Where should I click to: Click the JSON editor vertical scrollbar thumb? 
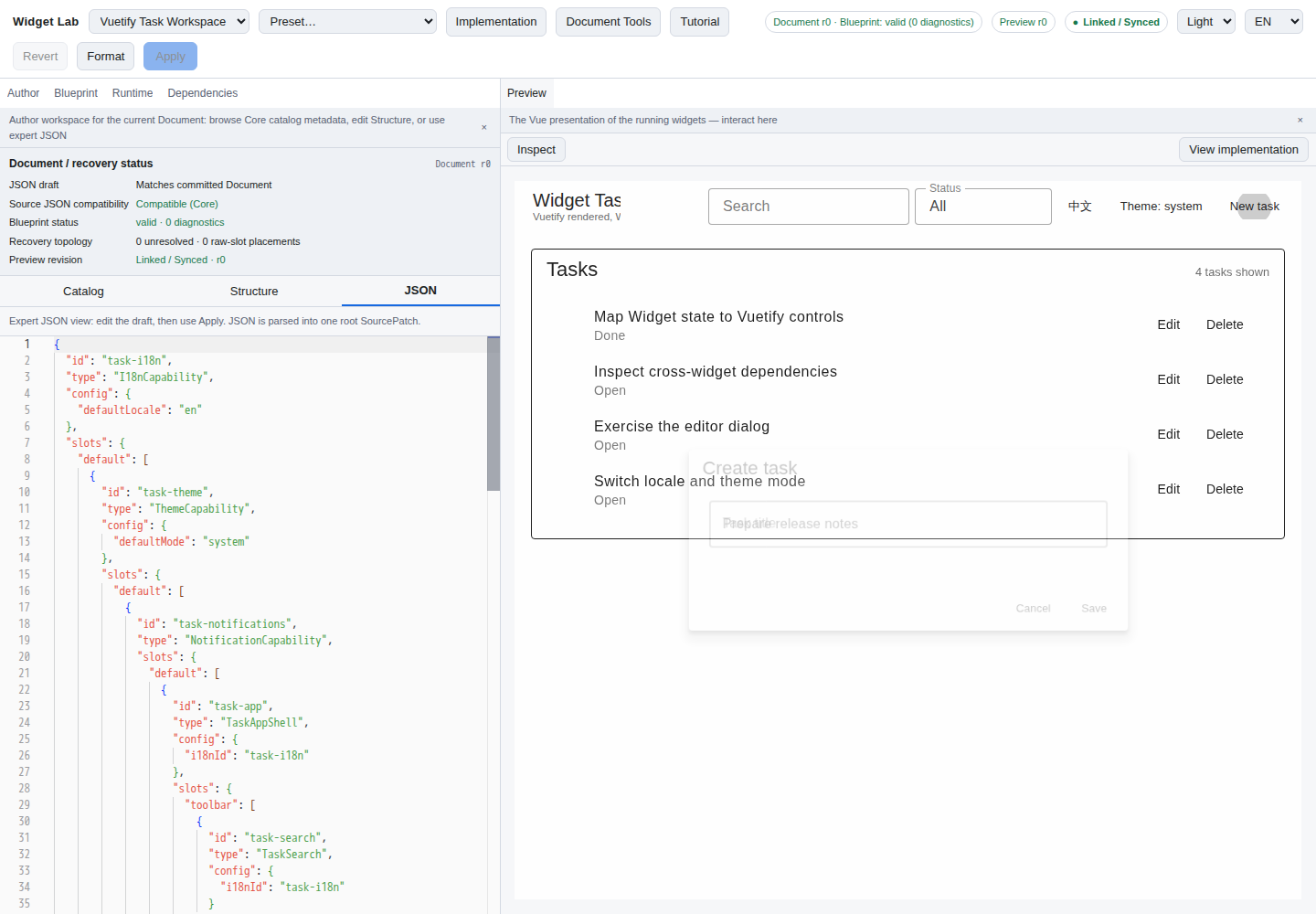pos(493,414)
